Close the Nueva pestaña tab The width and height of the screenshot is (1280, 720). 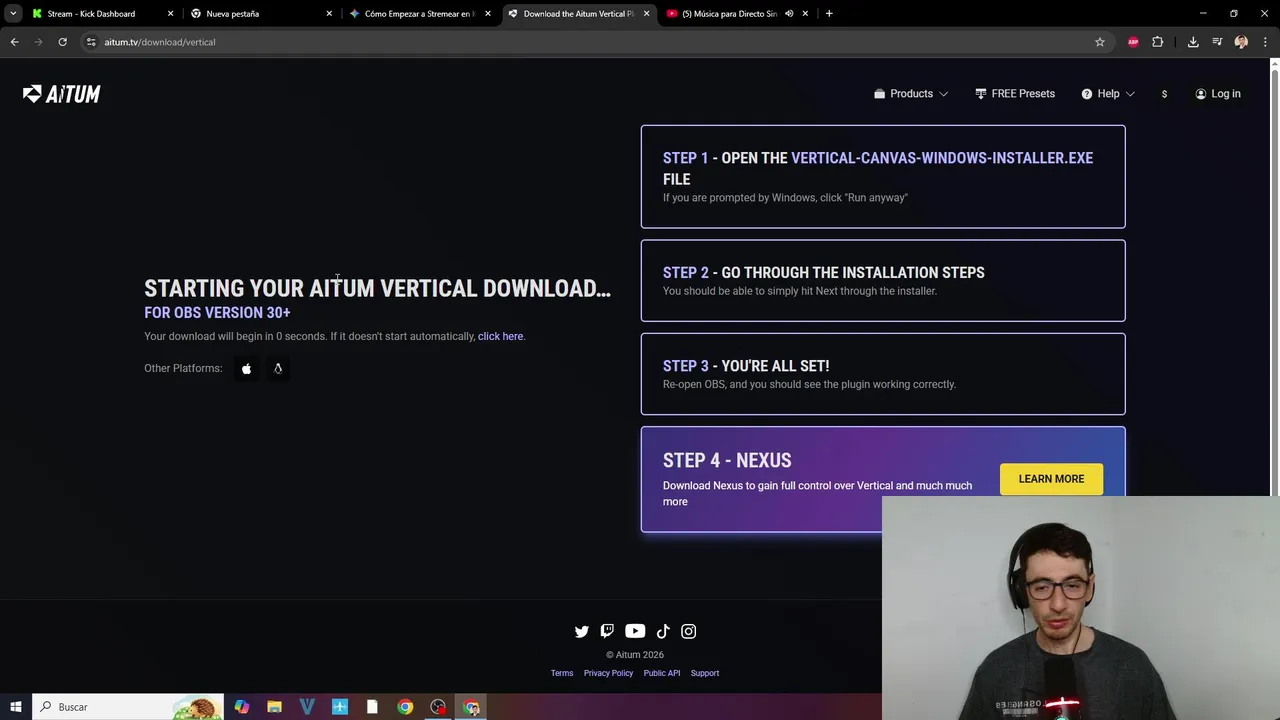pos(329,14)
